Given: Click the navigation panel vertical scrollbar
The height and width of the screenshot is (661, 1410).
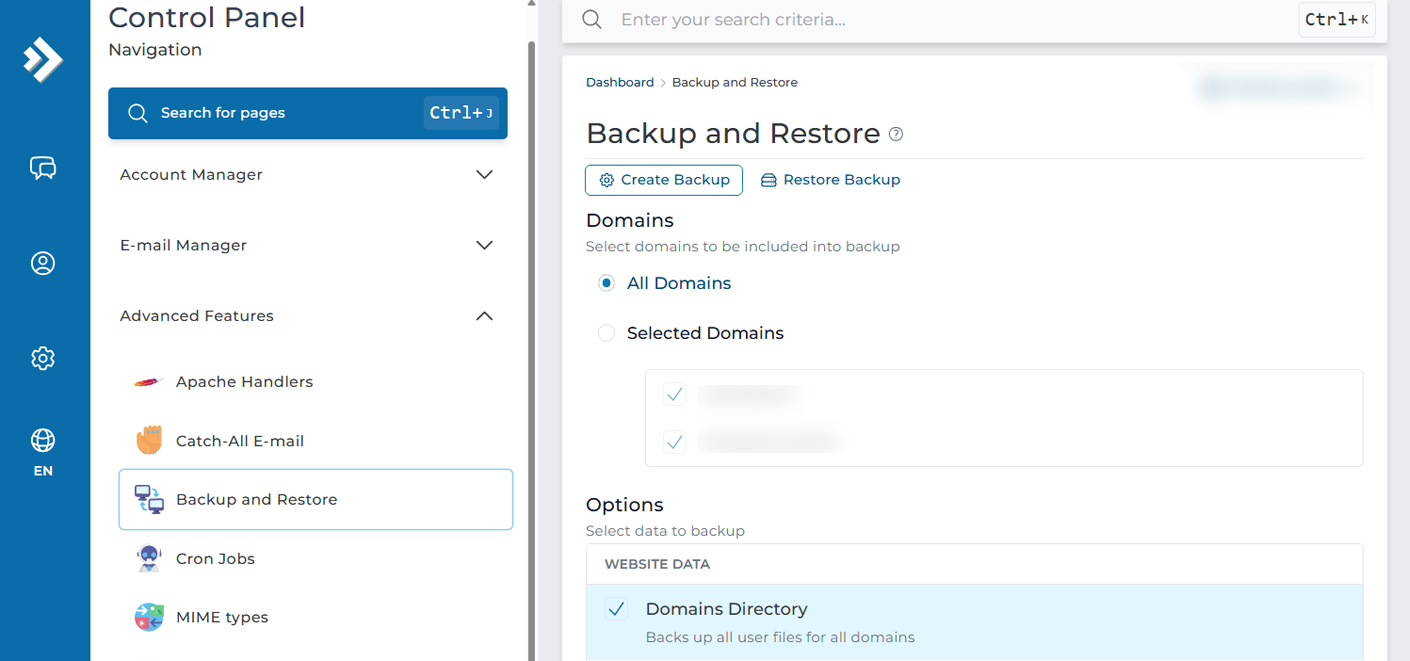Looking at the screenshot, I should click(531, 350).
